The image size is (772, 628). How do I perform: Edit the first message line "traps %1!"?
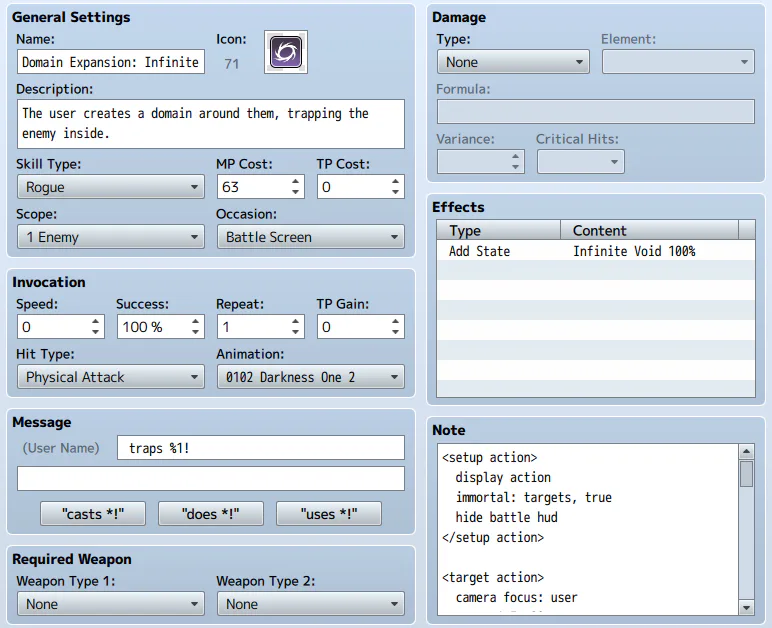point(261,448)
